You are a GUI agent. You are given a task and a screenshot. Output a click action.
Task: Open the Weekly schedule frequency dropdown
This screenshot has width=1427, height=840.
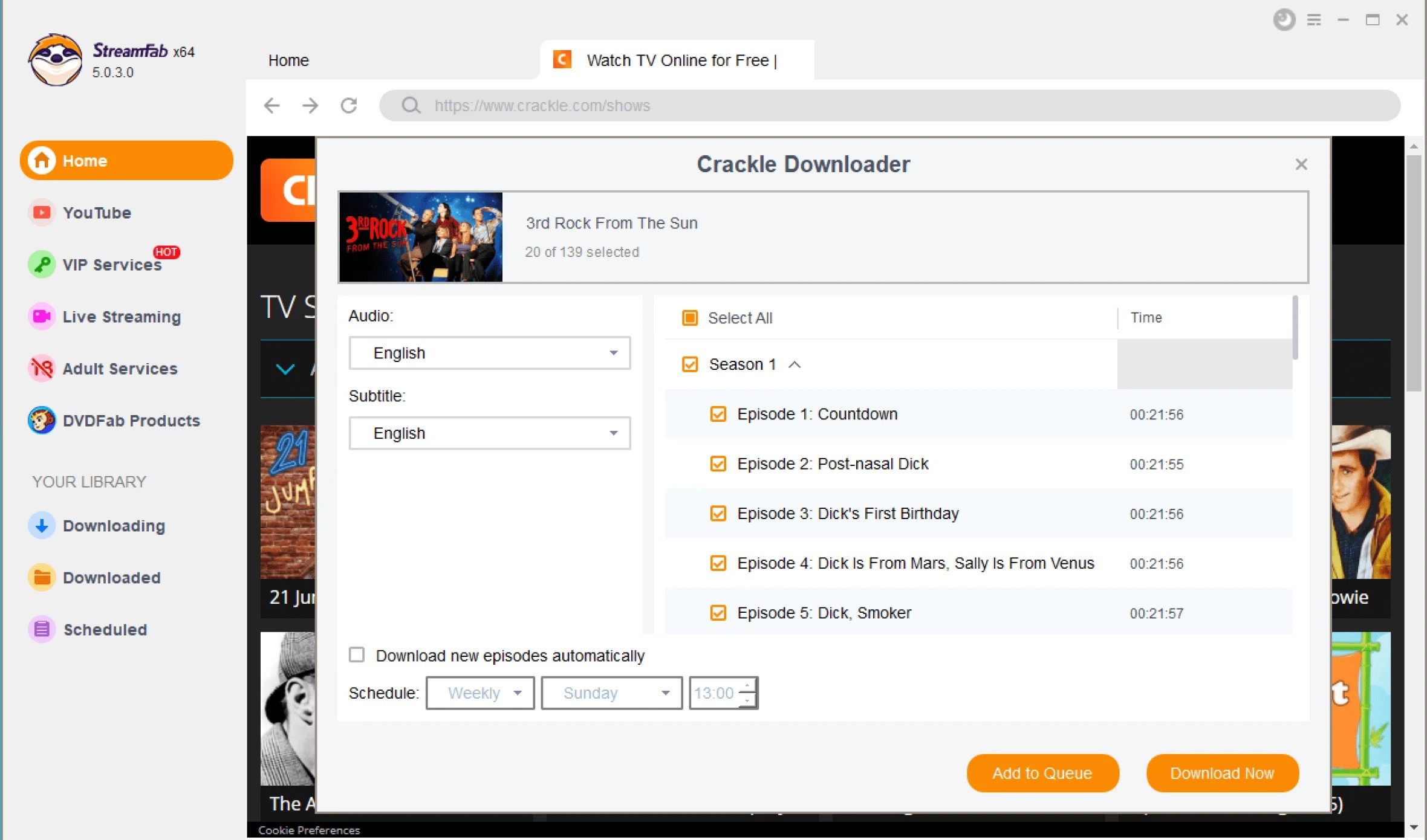(479, 693)
